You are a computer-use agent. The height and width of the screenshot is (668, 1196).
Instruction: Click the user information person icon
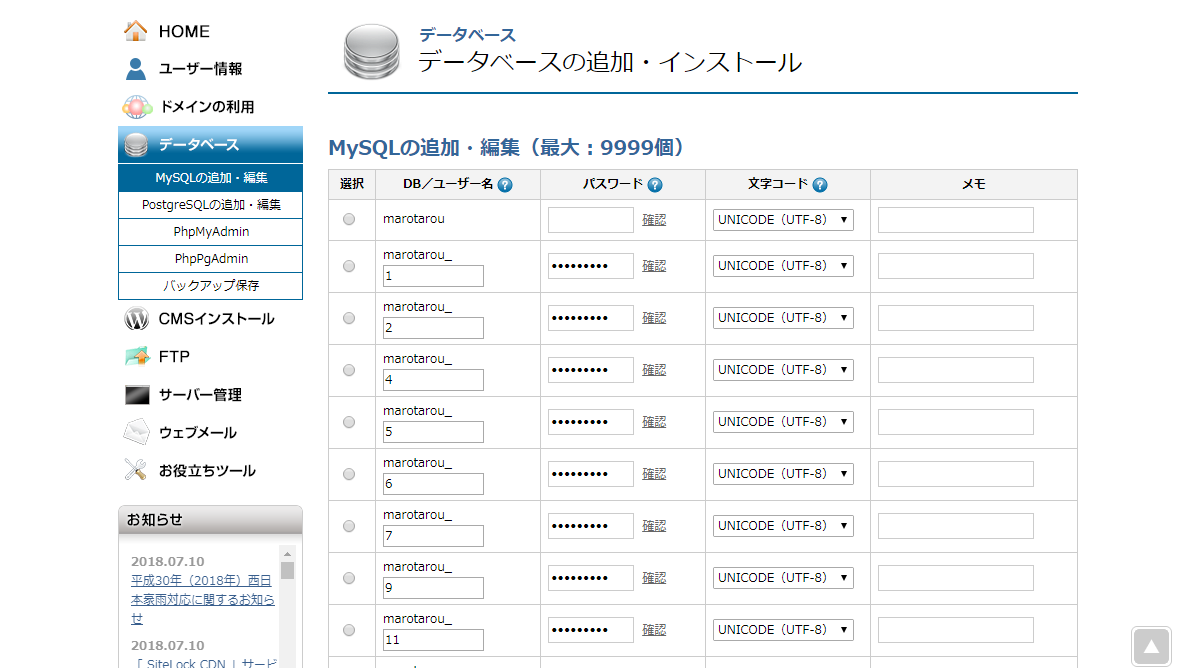point(136,69)
